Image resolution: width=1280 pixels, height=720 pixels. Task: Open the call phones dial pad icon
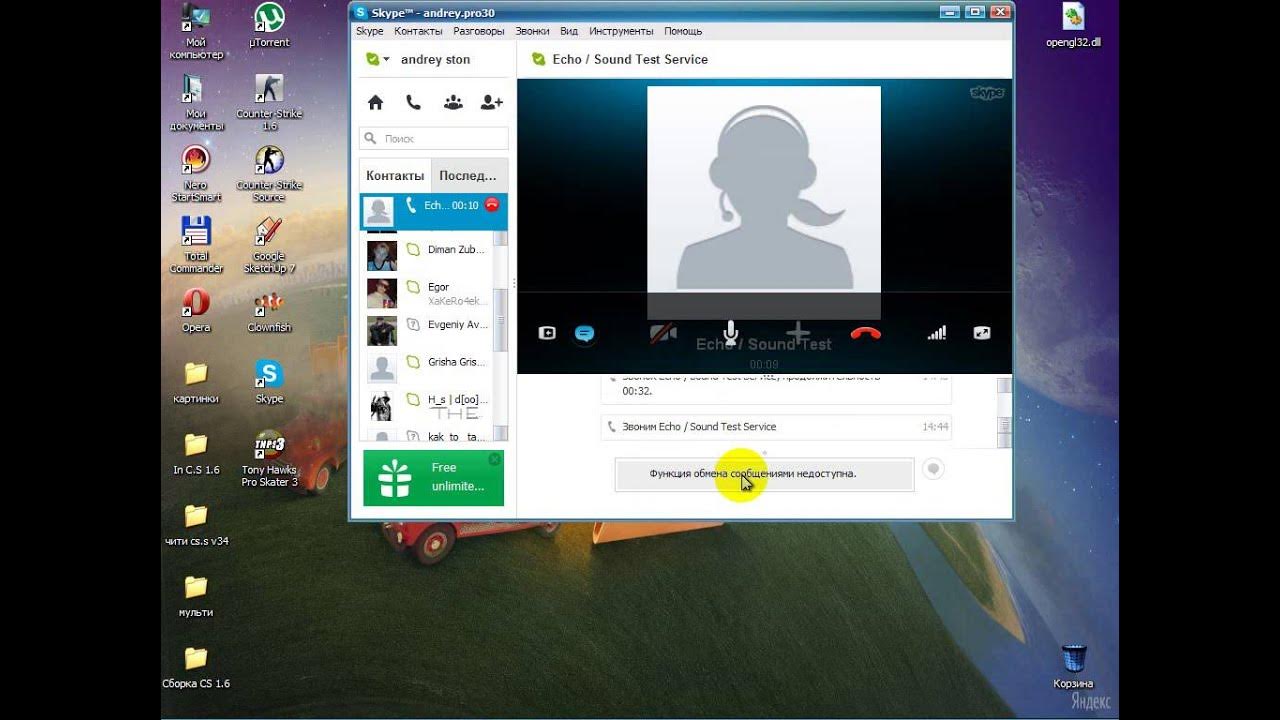click(x=413, y=102)
